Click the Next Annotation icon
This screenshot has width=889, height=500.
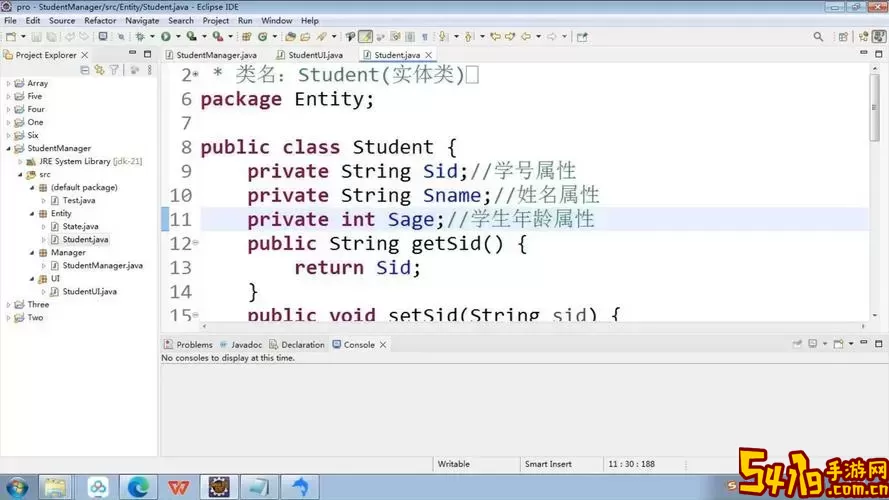point(443,37)
